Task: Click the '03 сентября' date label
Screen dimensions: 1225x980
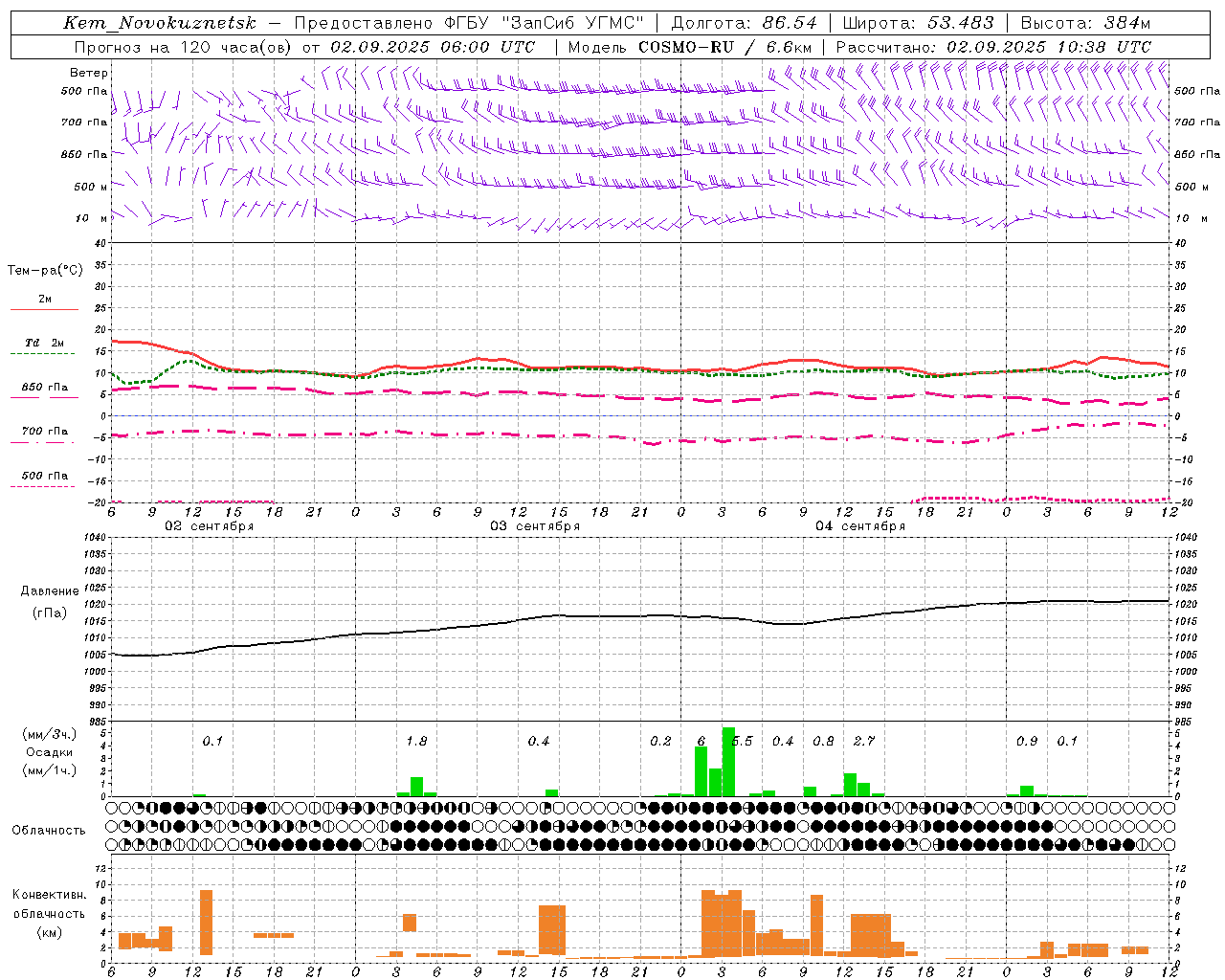Action: 535,526
